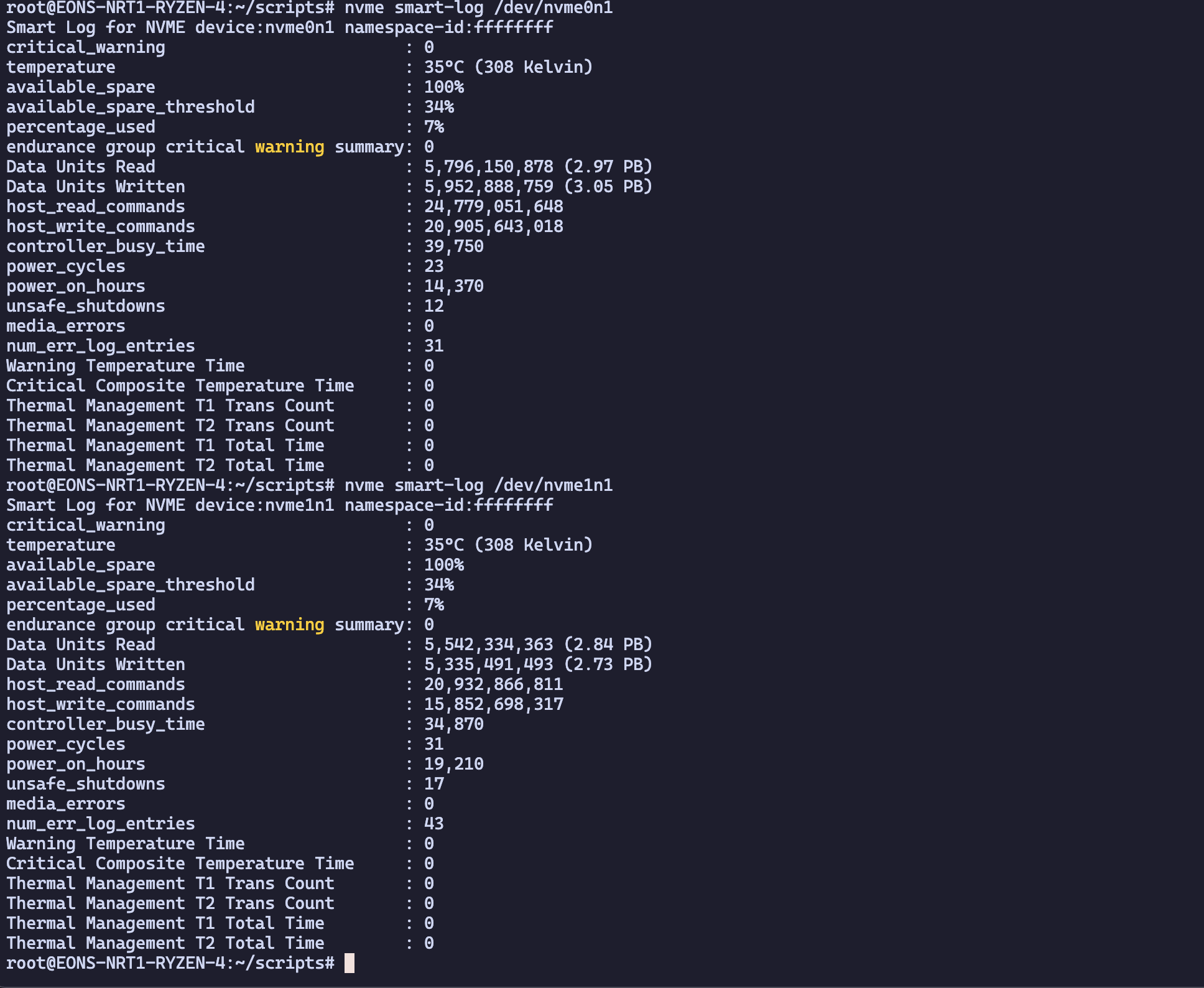Screen dimensions: 1204x988
Task: Click the power_cycles value 23
Action: tap(434, 266)
